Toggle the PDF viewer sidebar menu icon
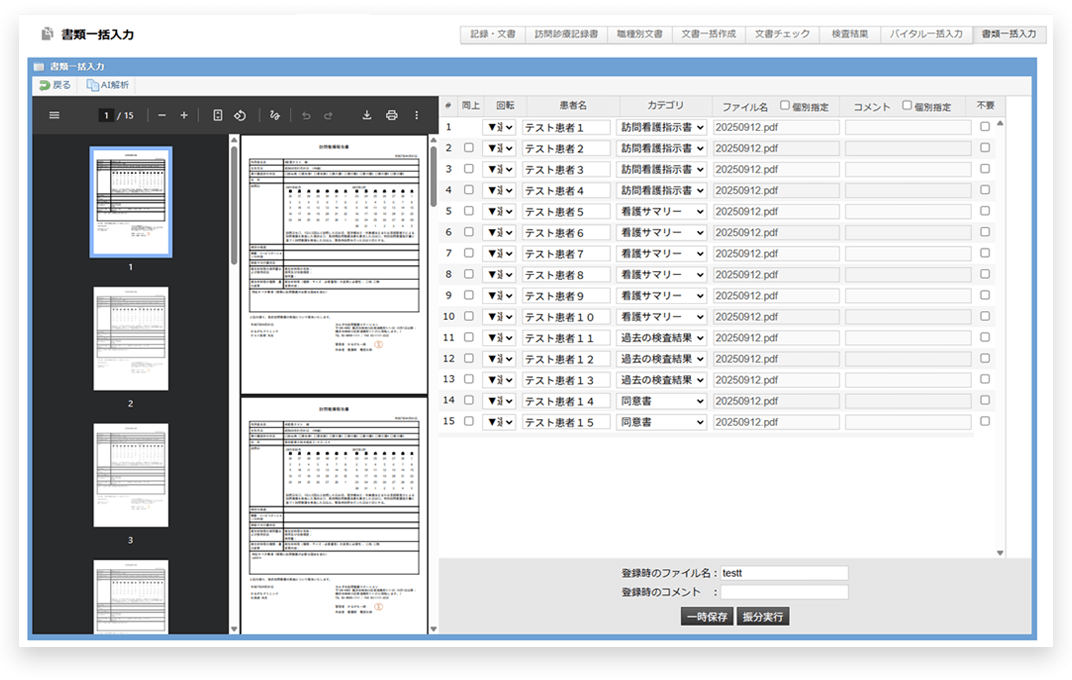Screen dimensions: 1072x680 pos(54,116)
